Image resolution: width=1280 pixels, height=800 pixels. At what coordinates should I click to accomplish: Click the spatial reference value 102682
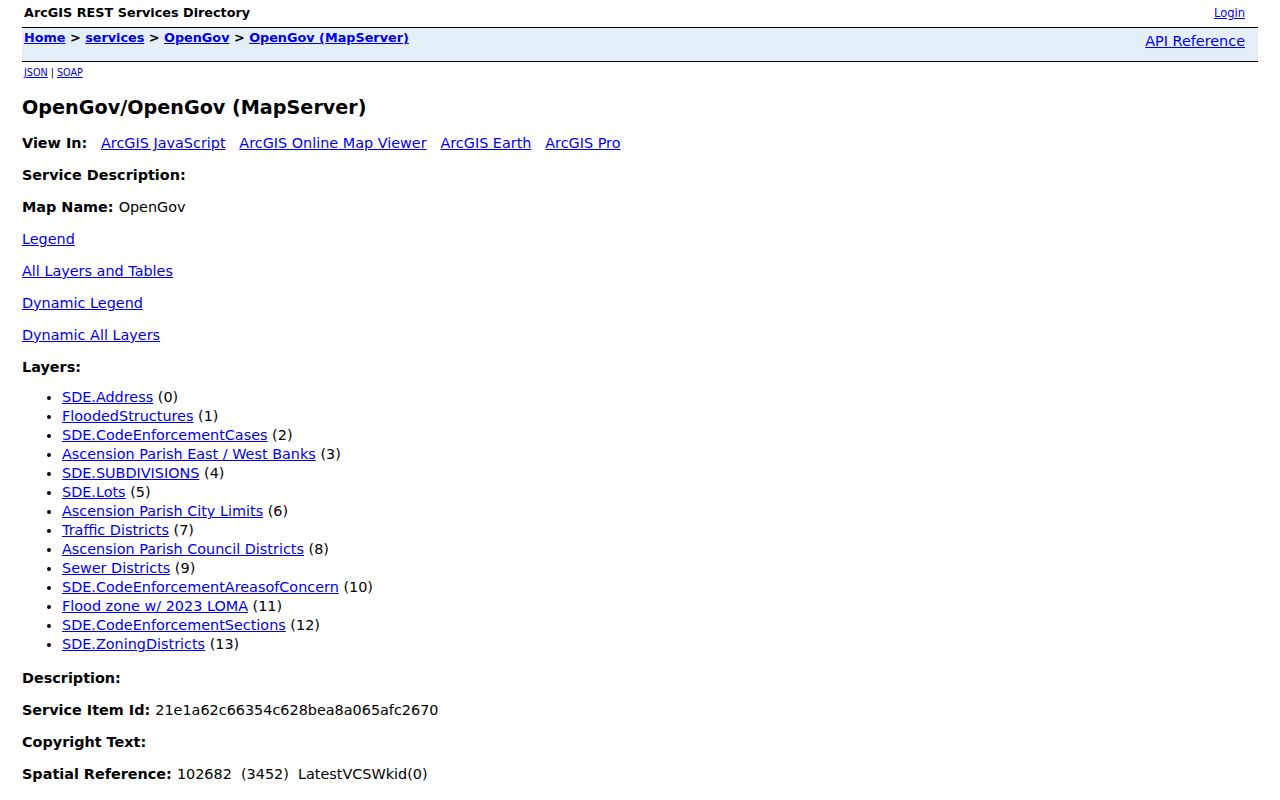(x=204, y=774)
